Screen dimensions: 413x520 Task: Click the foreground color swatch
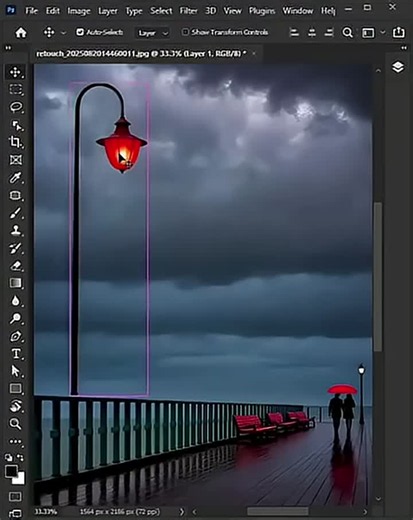[x=11, y=471]
